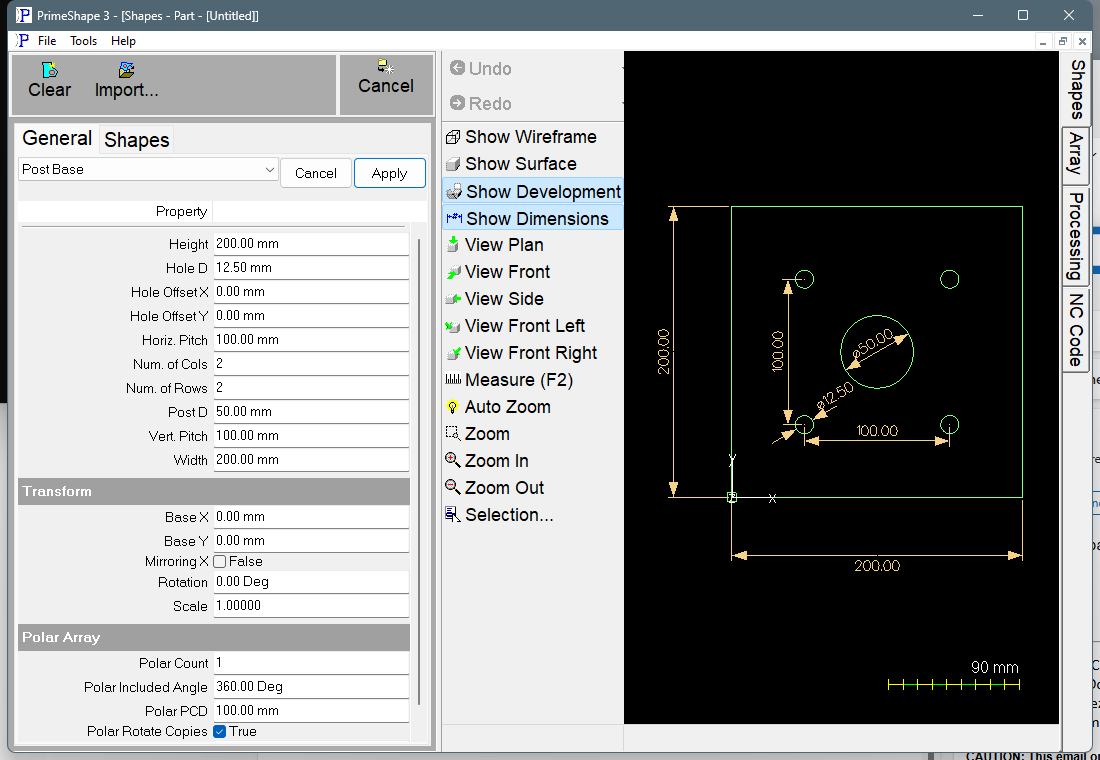Click the ø50.00 circle dimension in drawing
This screenshot has width=1100, height=760.
click(x=873, y=343)
